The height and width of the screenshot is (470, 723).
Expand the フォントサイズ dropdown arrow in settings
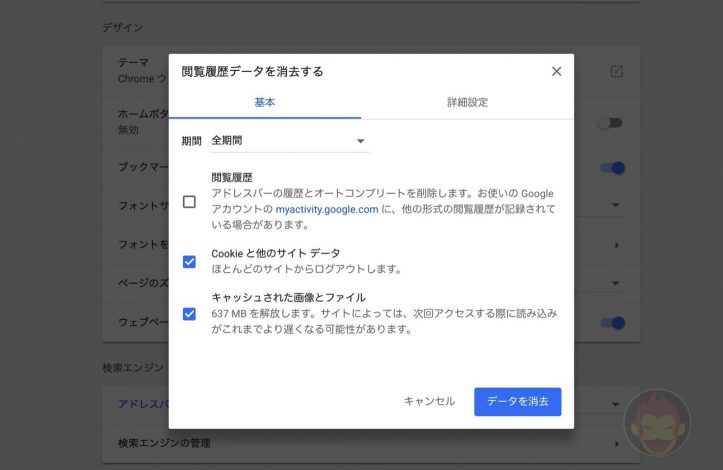(616, 205)
